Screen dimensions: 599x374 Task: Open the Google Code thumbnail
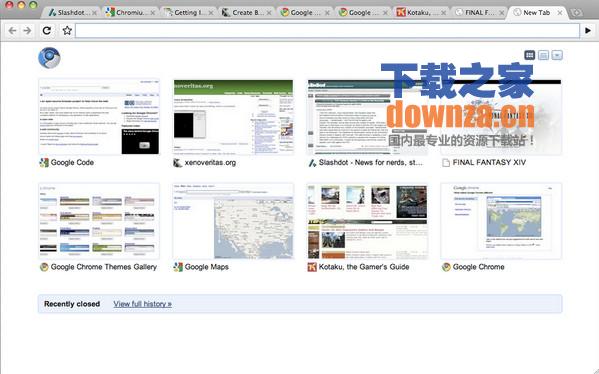click(99, 117)
